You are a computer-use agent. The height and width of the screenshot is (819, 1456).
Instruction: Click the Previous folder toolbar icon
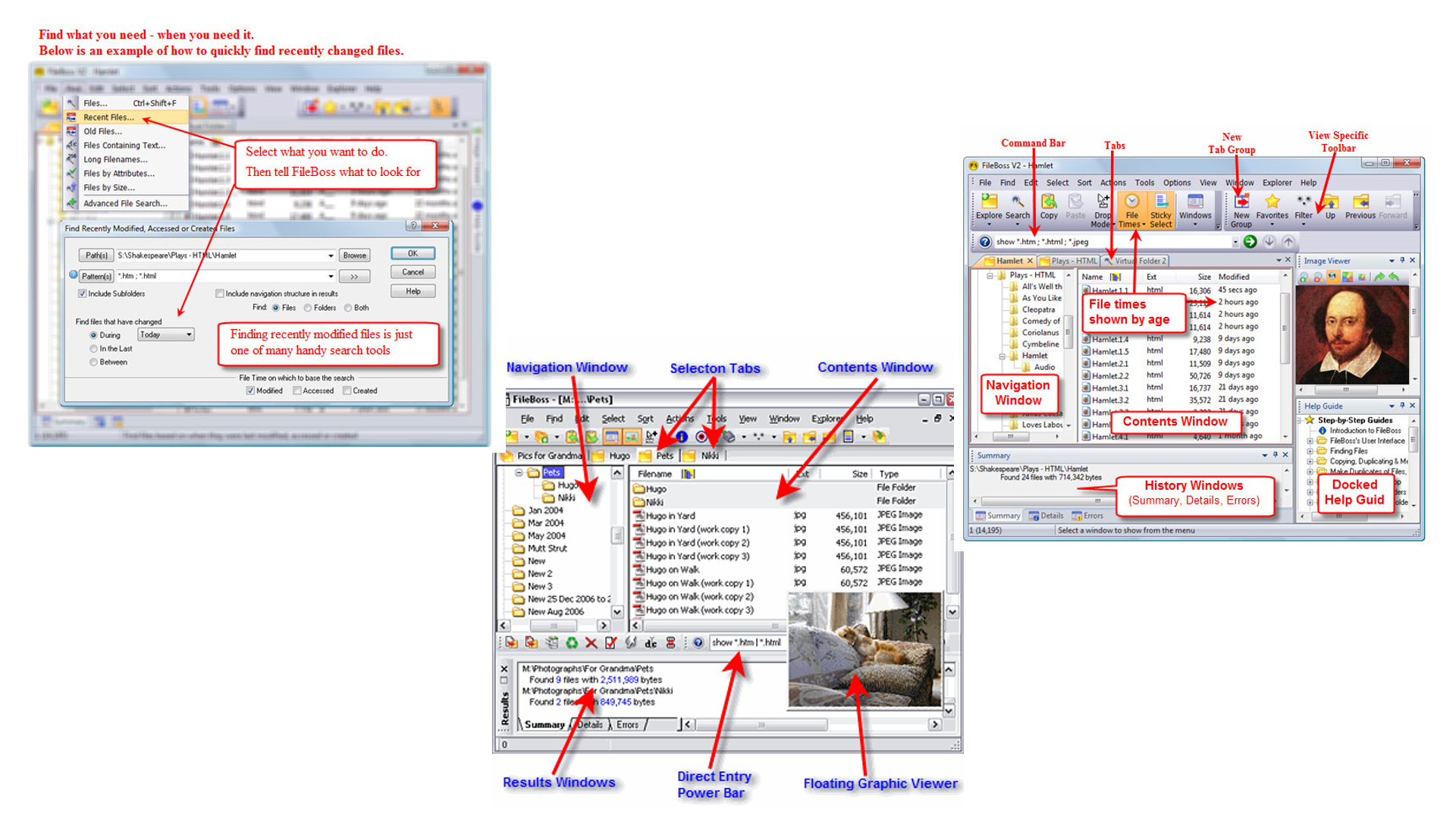coord(1360,202)
